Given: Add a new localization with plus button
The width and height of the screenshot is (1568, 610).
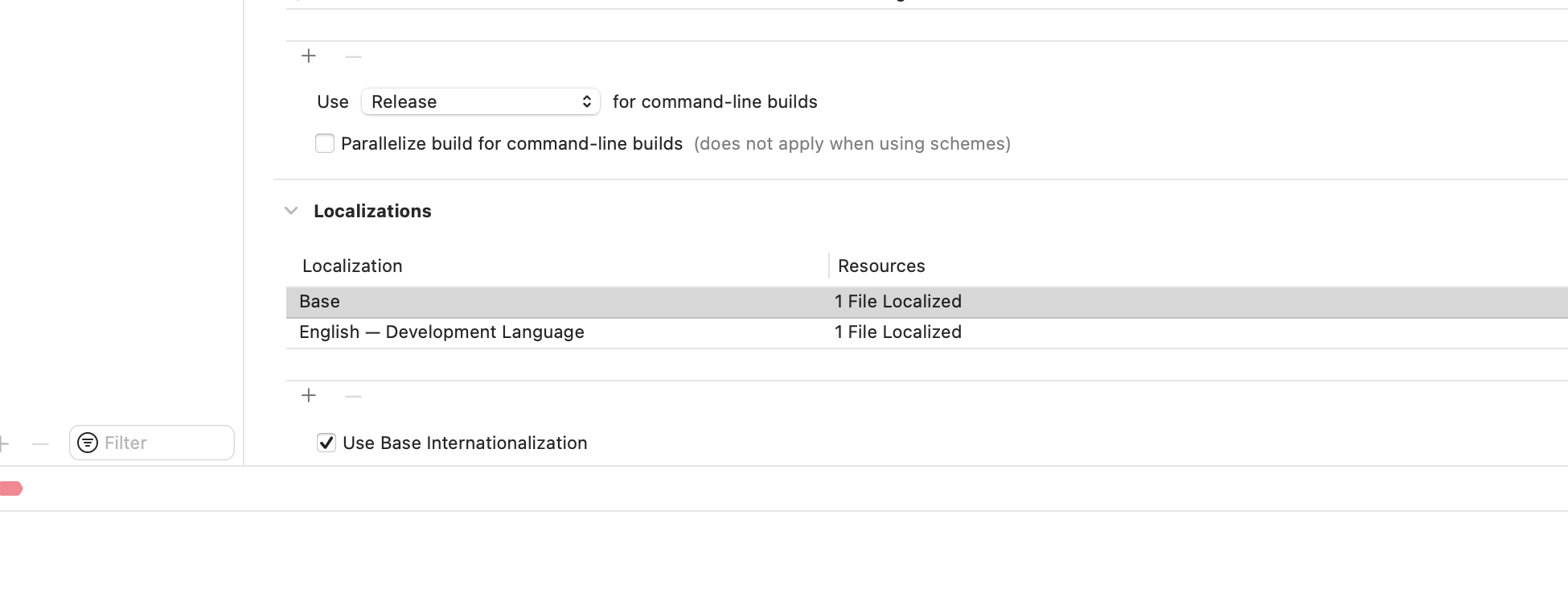Looking at the screenshot, I should click(x=309, y=396).
